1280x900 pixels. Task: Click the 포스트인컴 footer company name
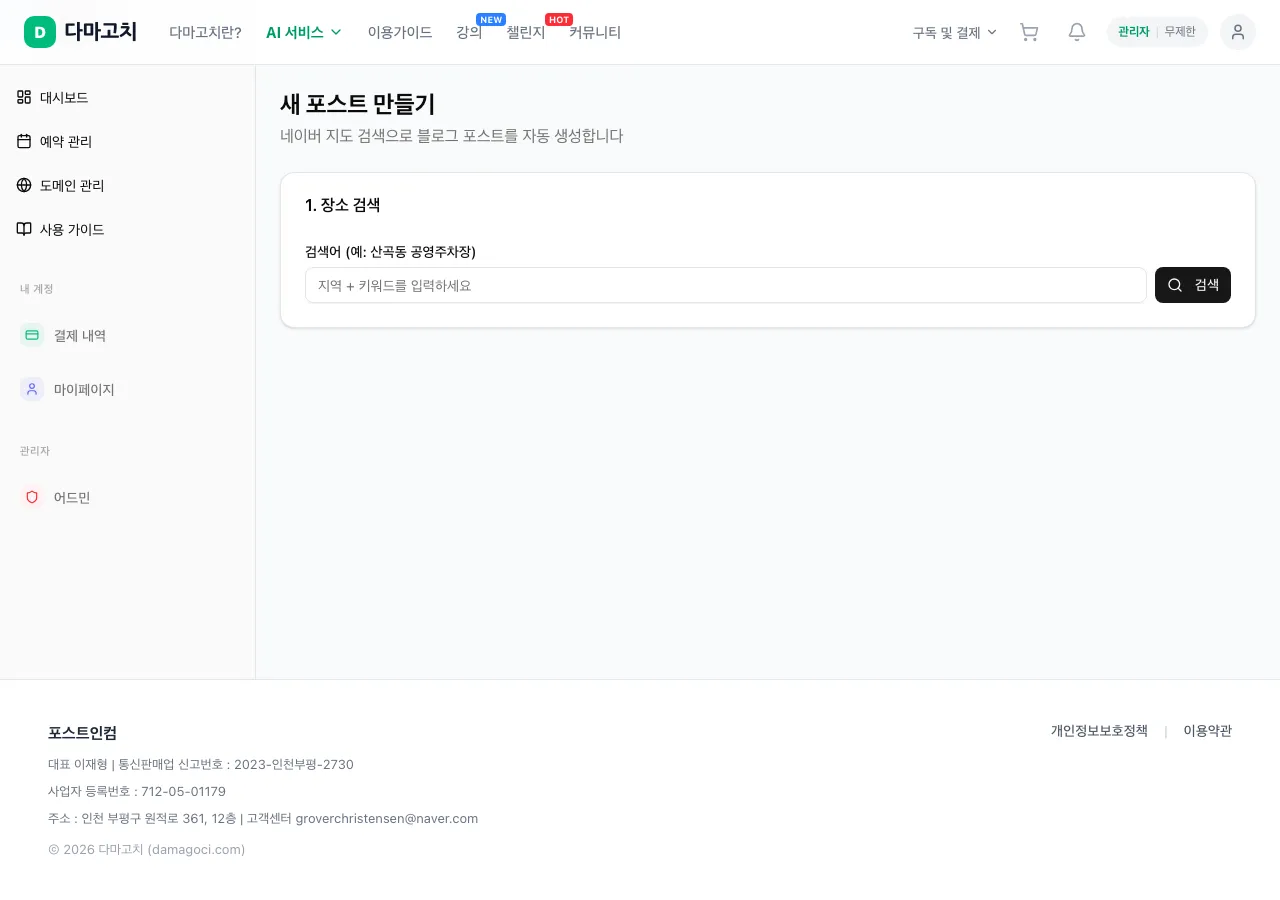point(82,732)
